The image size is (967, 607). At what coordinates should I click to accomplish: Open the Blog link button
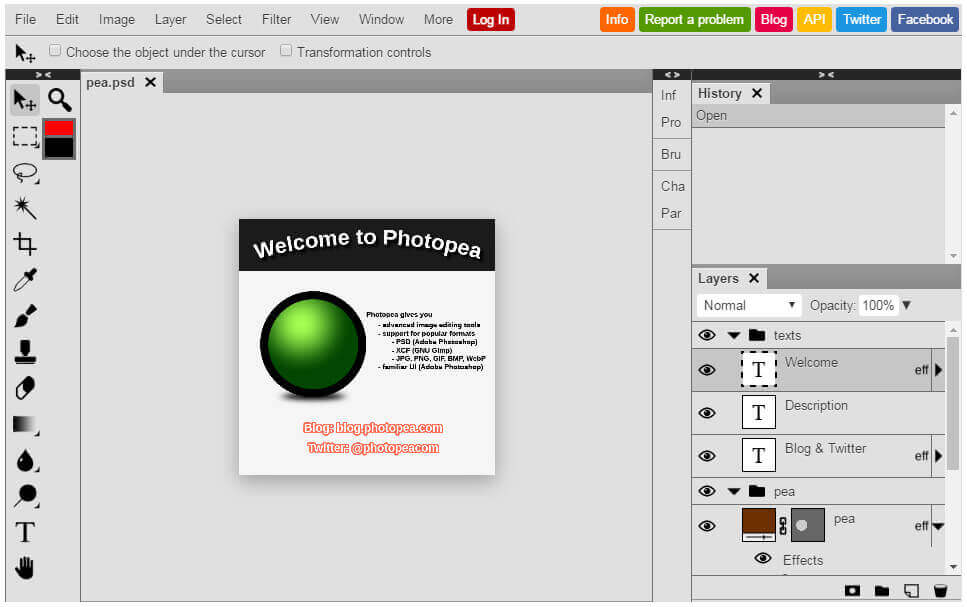coord(773,20)
